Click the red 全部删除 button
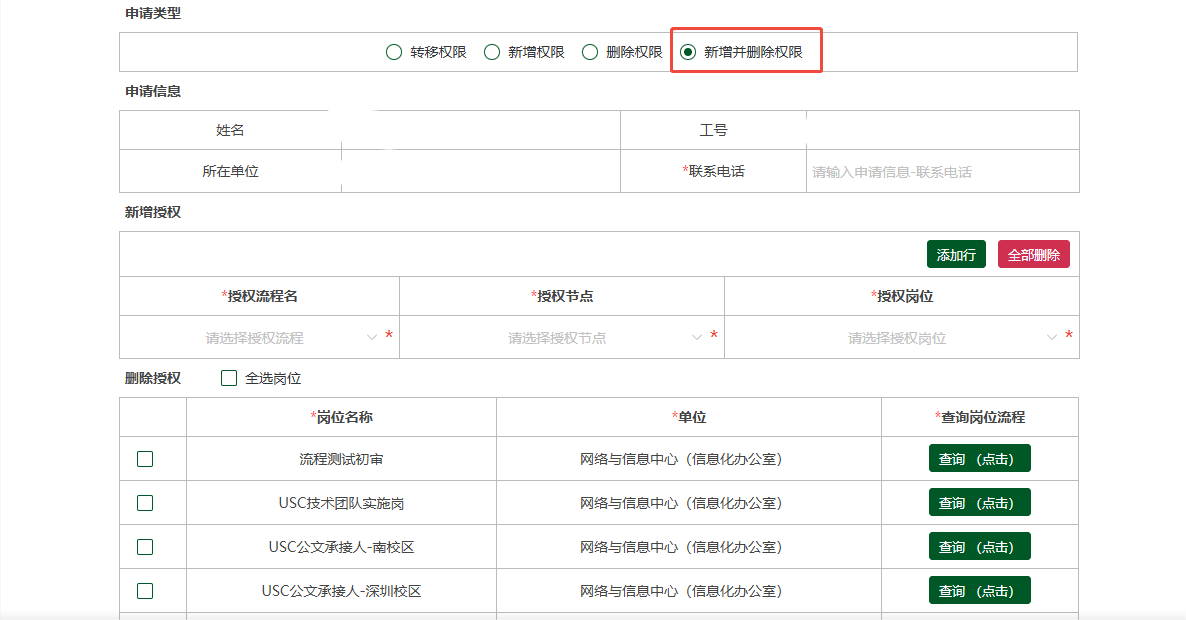Screen dimensions: 1186x620 [x=1033, y=255]
